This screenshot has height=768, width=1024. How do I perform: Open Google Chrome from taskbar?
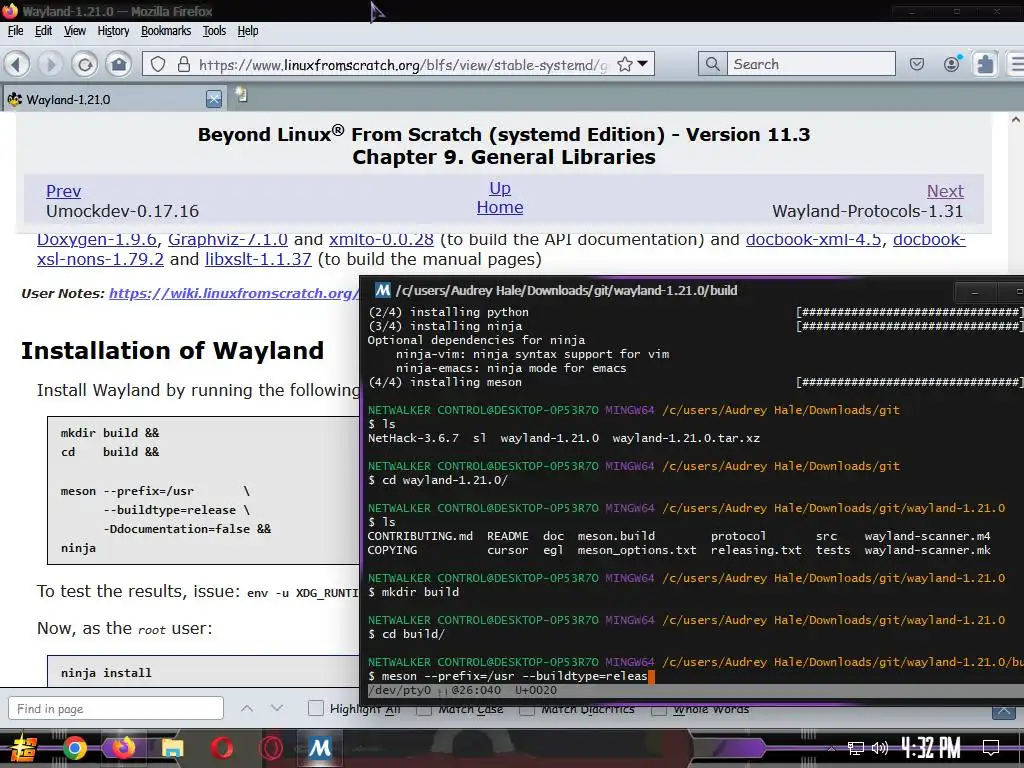pos(74,747)
